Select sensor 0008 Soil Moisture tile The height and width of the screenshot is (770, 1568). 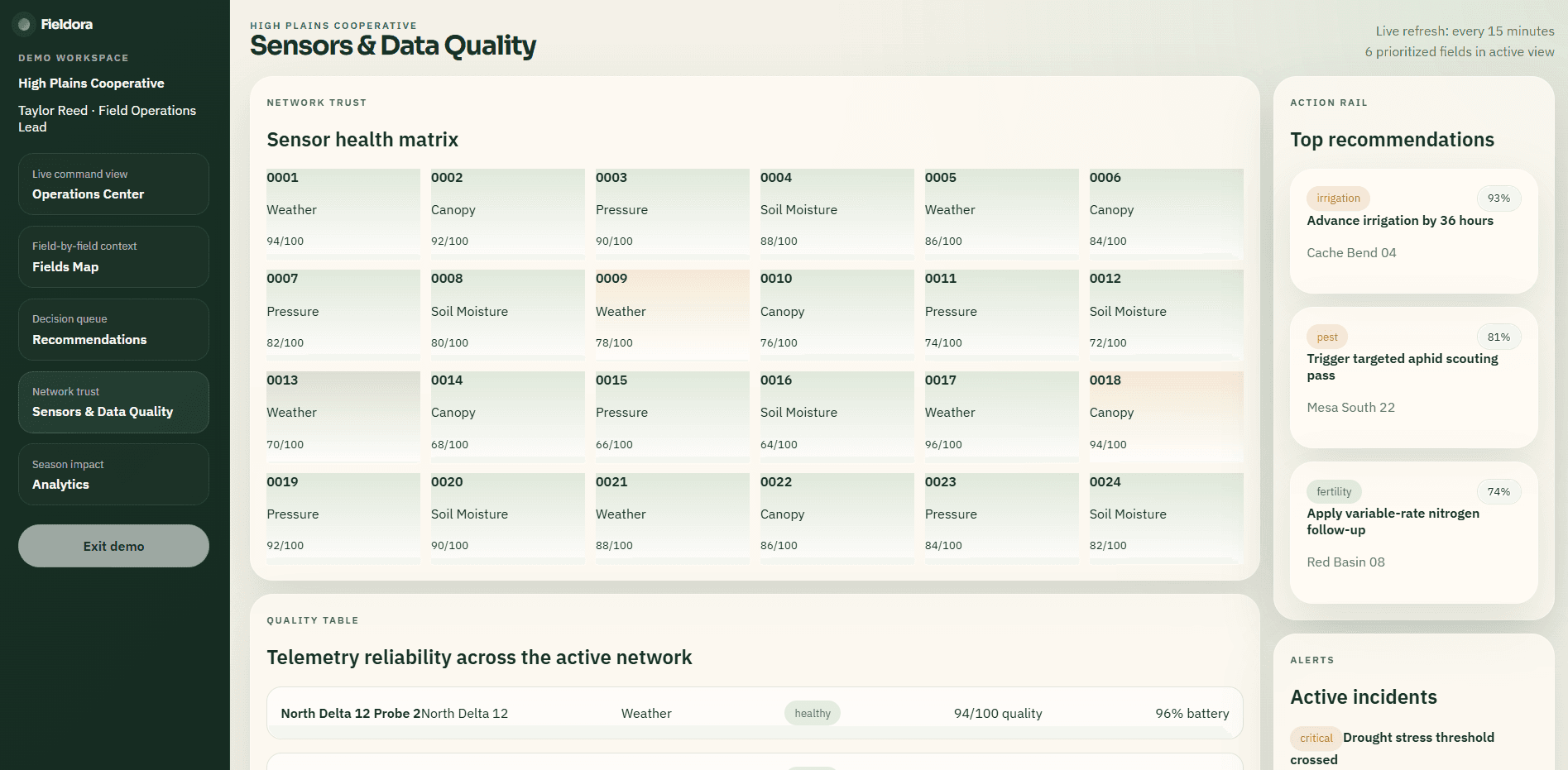pos(508,315)
